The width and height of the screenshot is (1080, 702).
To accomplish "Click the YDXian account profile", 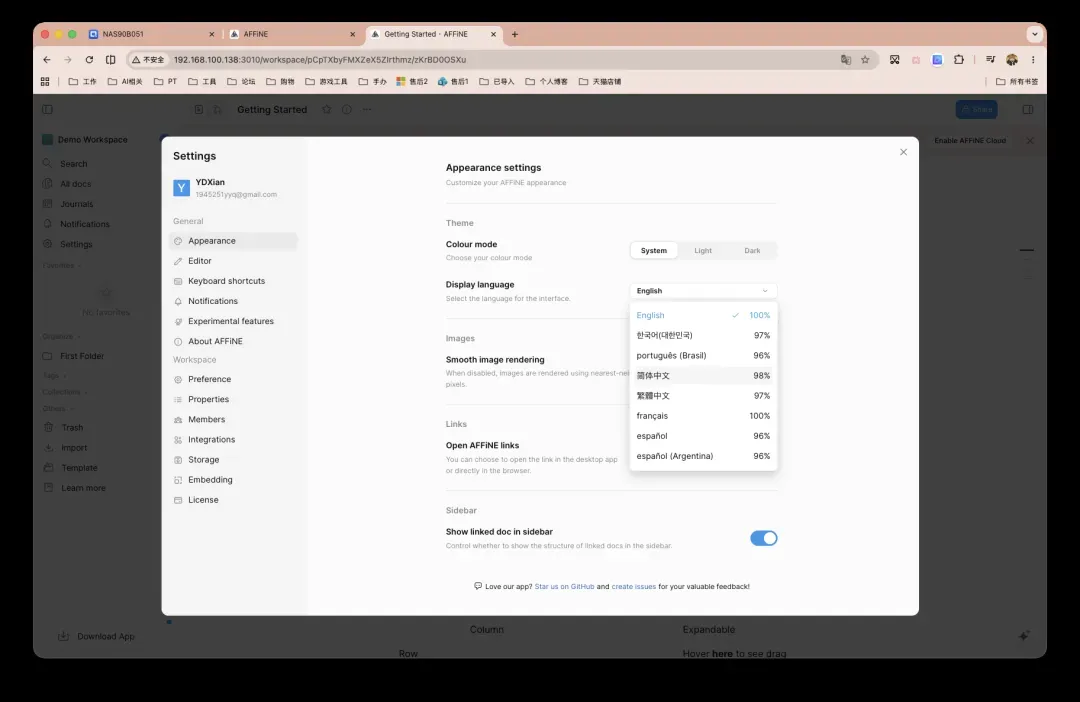I will point(233,188).
